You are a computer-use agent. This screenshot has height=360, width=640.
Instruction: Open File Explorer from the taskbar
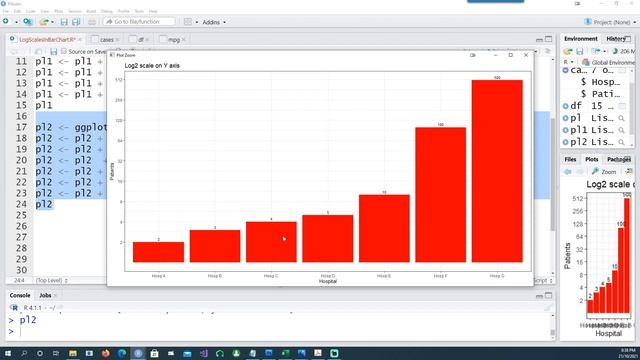click(x=73, y=353)
